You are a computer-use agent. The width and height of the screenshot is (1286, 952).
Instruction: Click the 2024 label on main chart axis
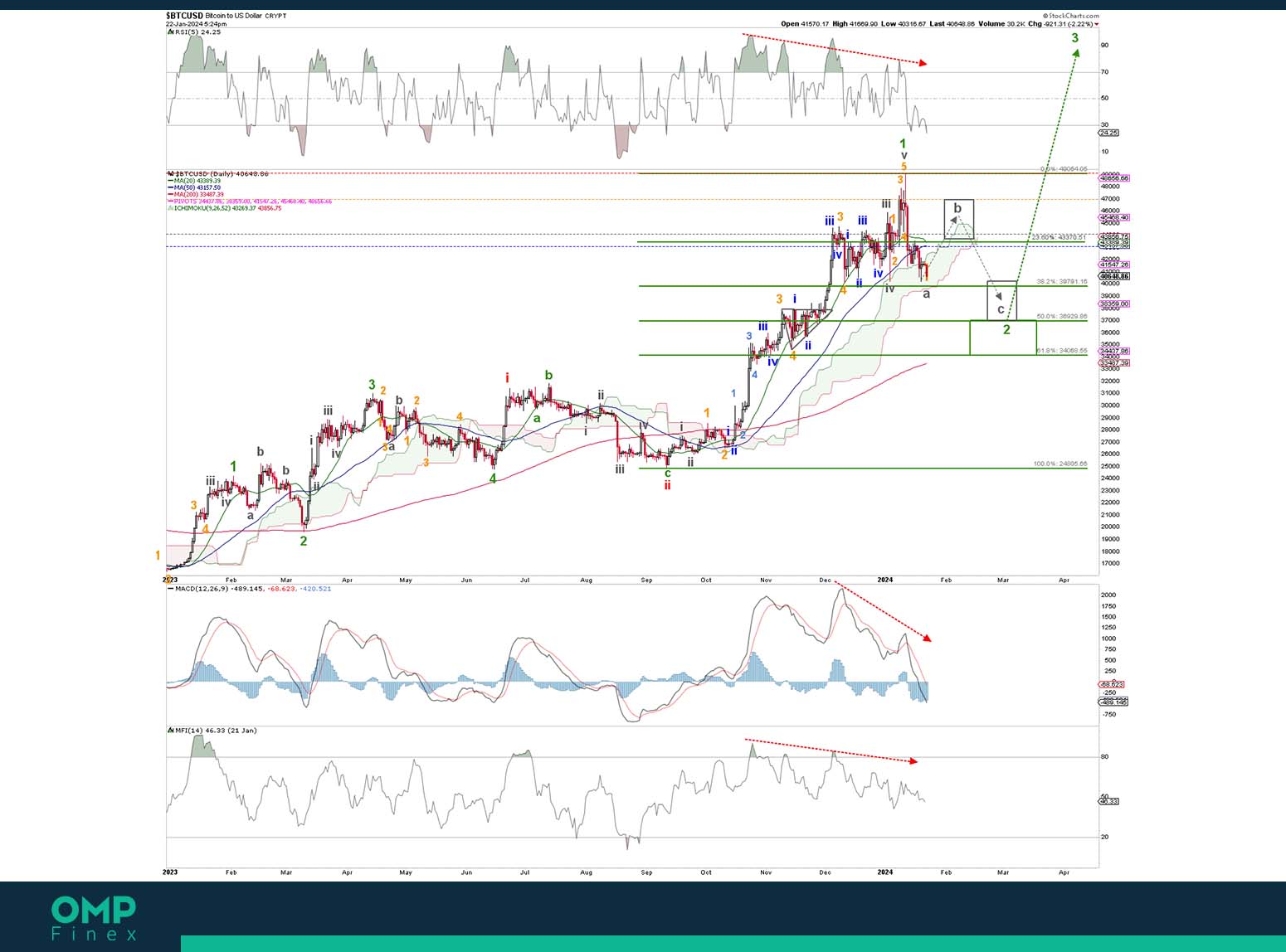884,580
